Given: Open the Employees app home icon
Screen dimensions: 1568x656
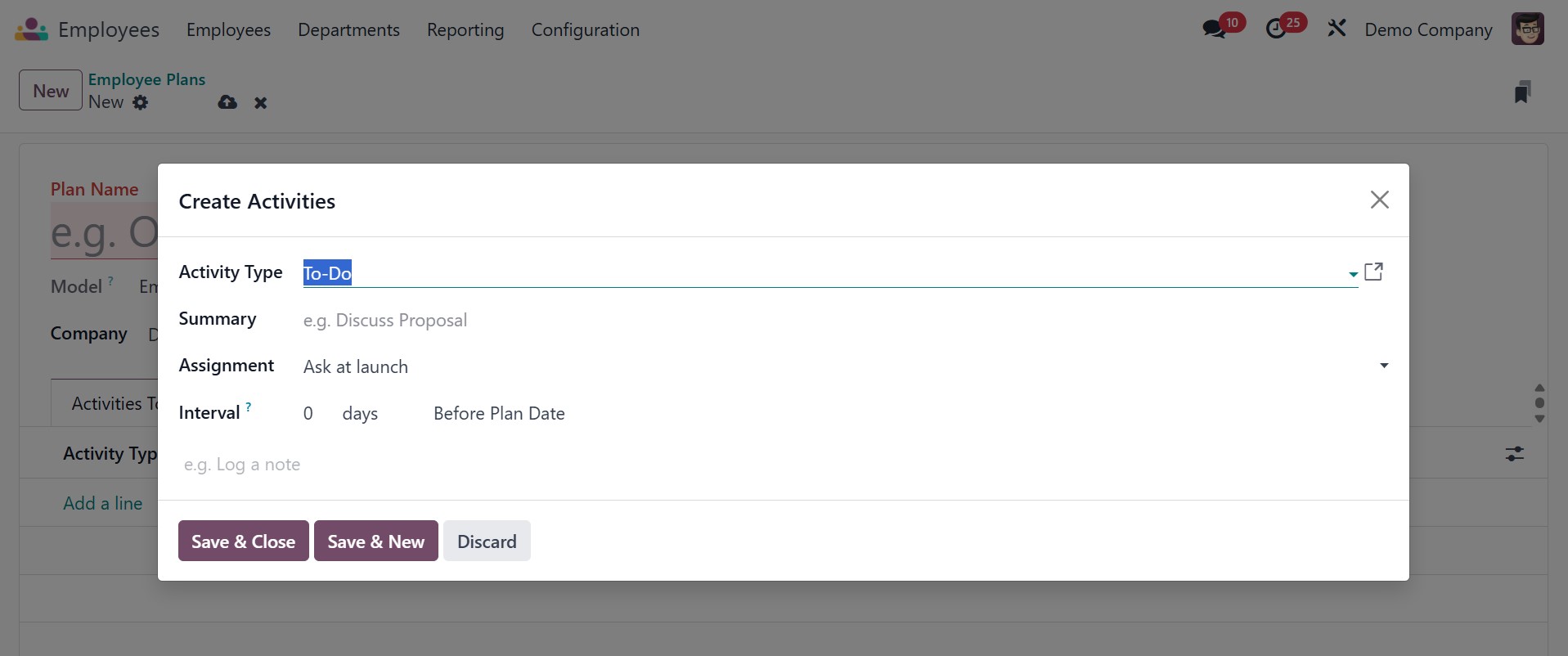Looking at the screenshot, I should [31, 29].
